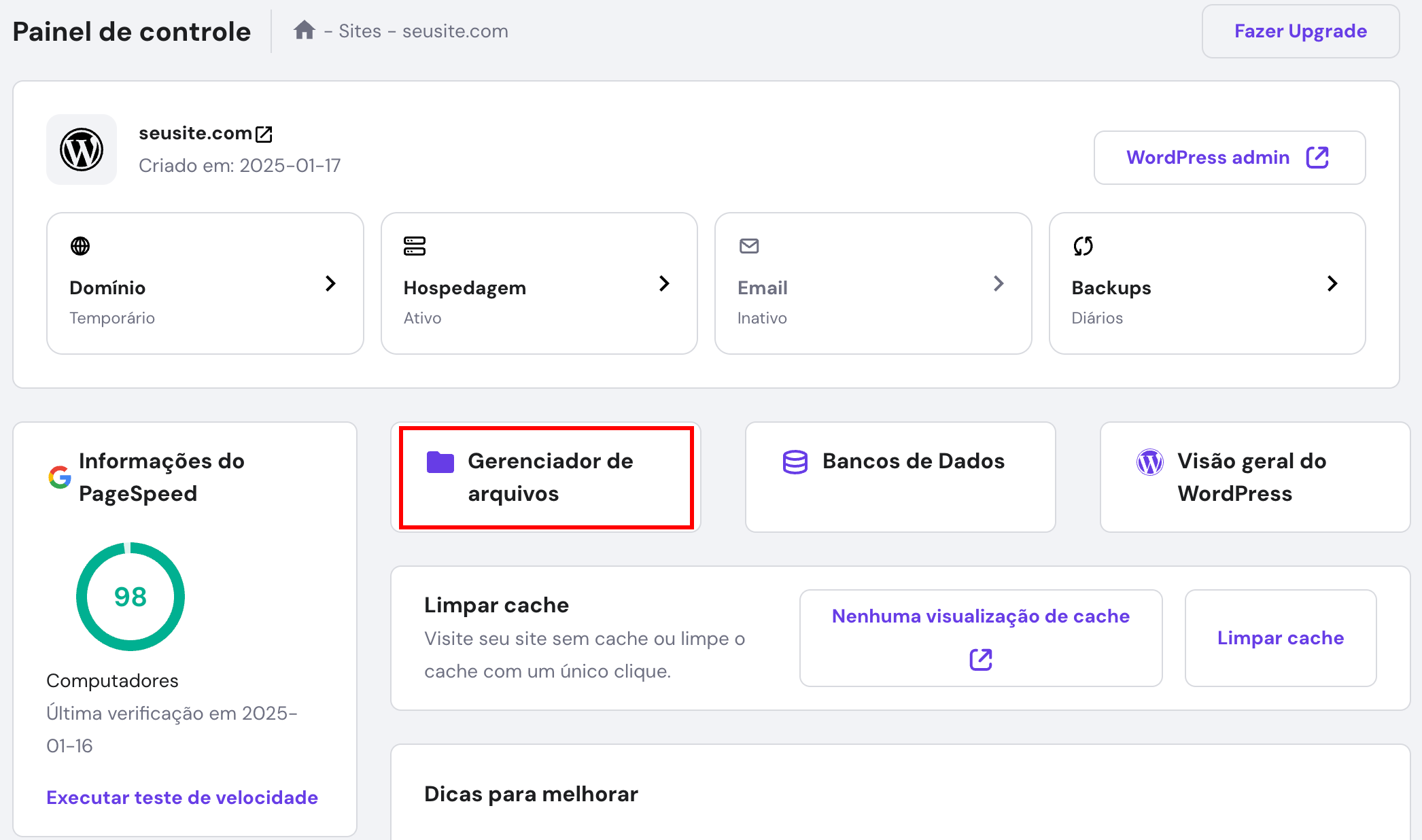The image size is (1422, 840).
Task: Expand the Hospedagem card chevron
Action: point(665,283)
